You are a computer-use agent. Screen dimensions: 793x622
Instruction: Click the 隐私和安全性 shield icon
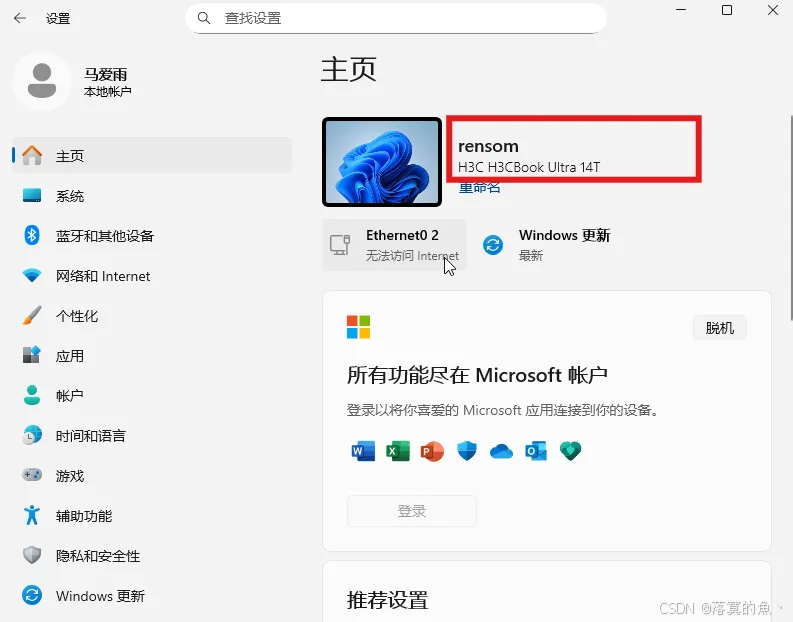[x=32, y=555]
